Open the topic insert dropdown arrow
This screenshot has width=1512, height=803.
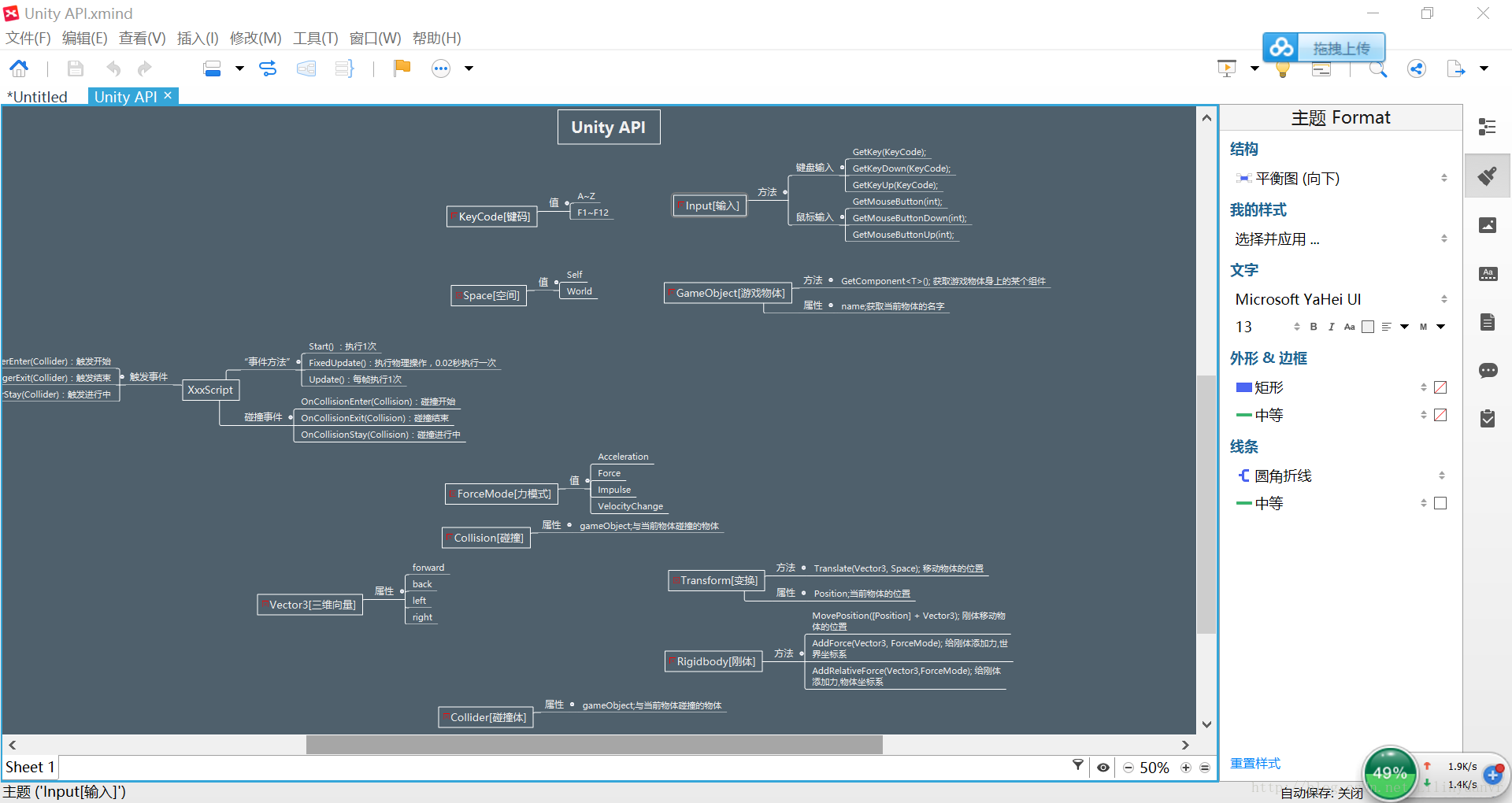point(239,68)
